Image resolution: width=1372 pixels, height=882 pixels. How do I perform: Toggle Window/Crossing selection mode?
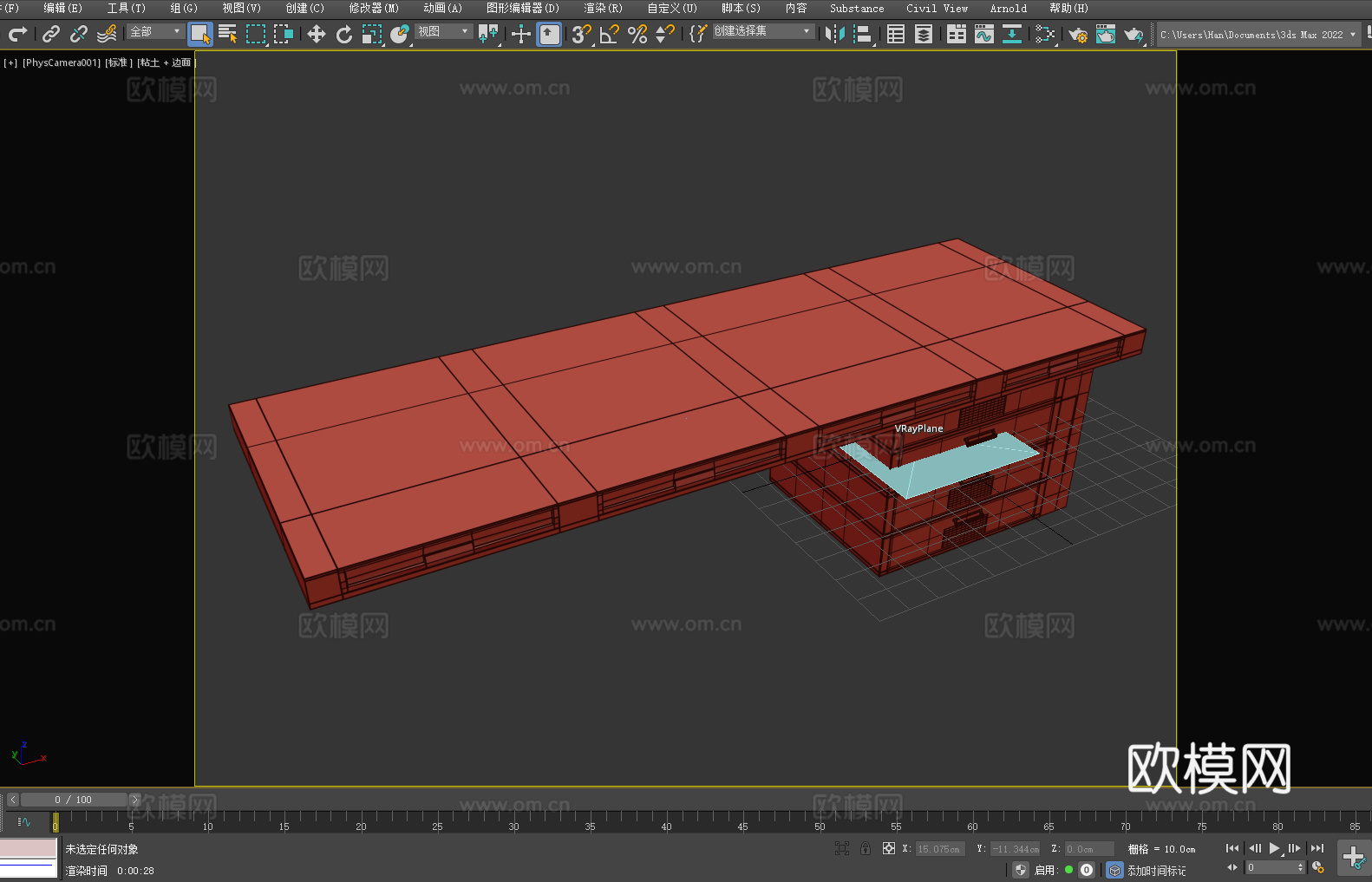tap(284, 34)
